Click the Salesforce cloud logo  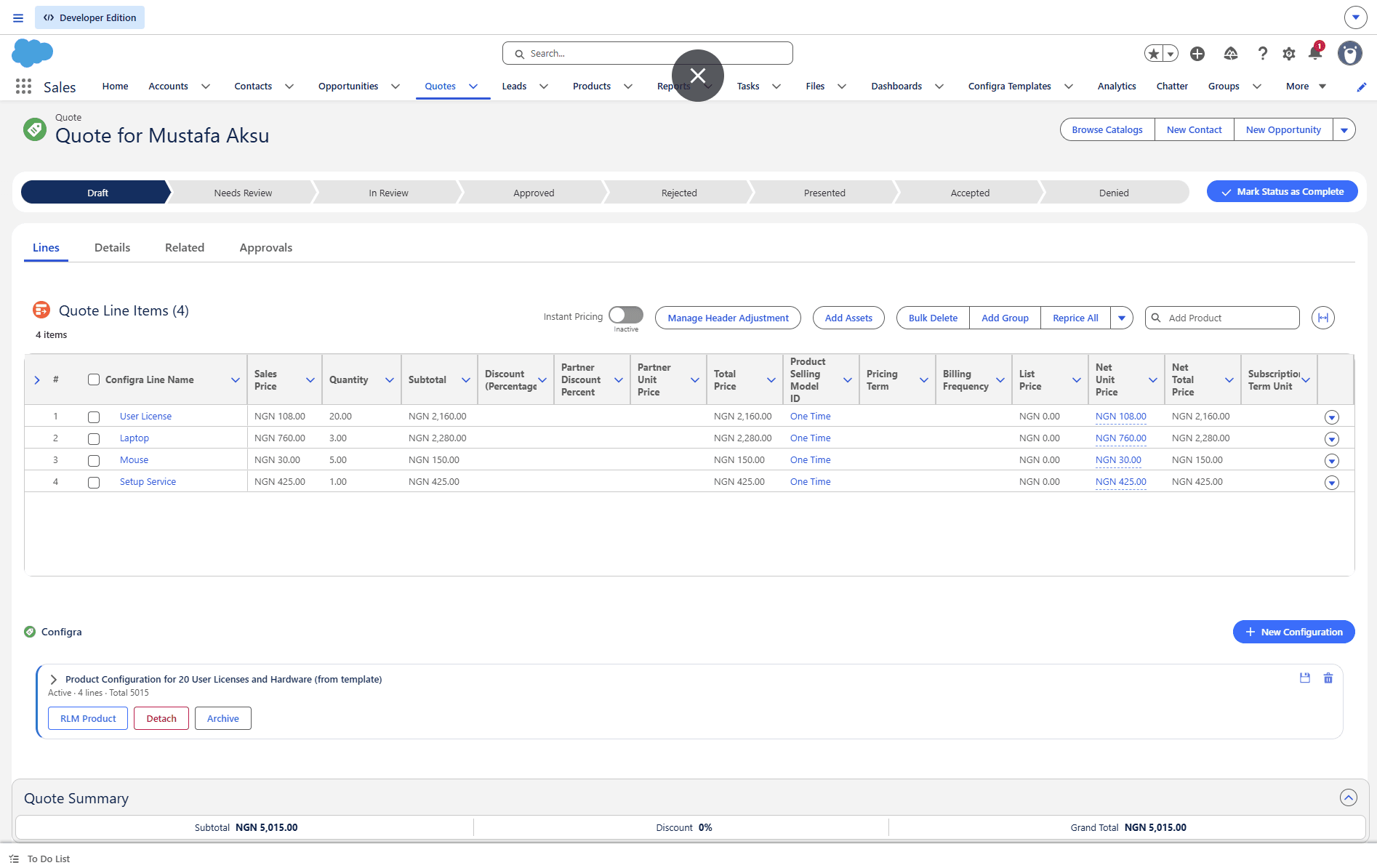point(32,53)
